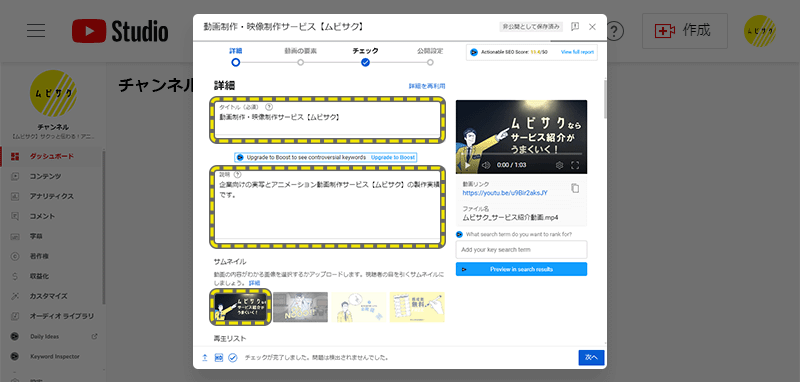Select the third thumbnail with man and speech bubble
The image size is (800, 382).
pyautogui.click(x=359, y=307)
